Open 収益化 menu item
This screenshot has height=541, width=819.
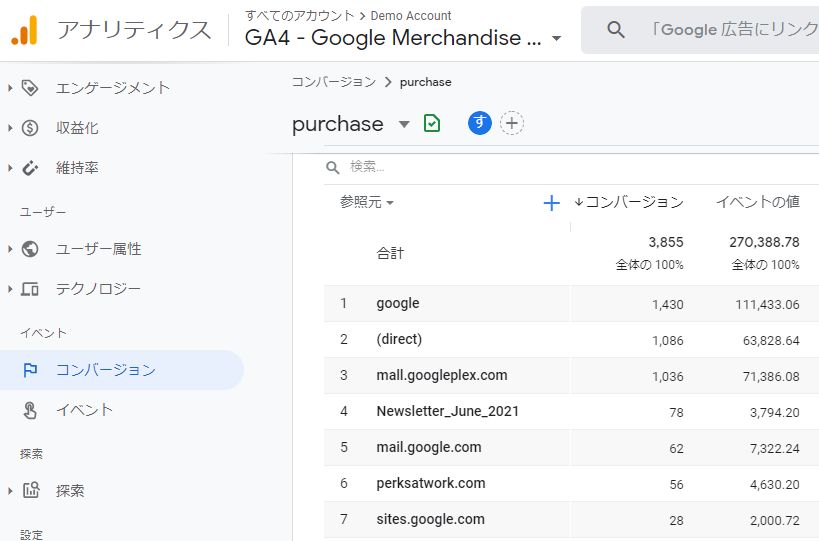pos(77,128)
